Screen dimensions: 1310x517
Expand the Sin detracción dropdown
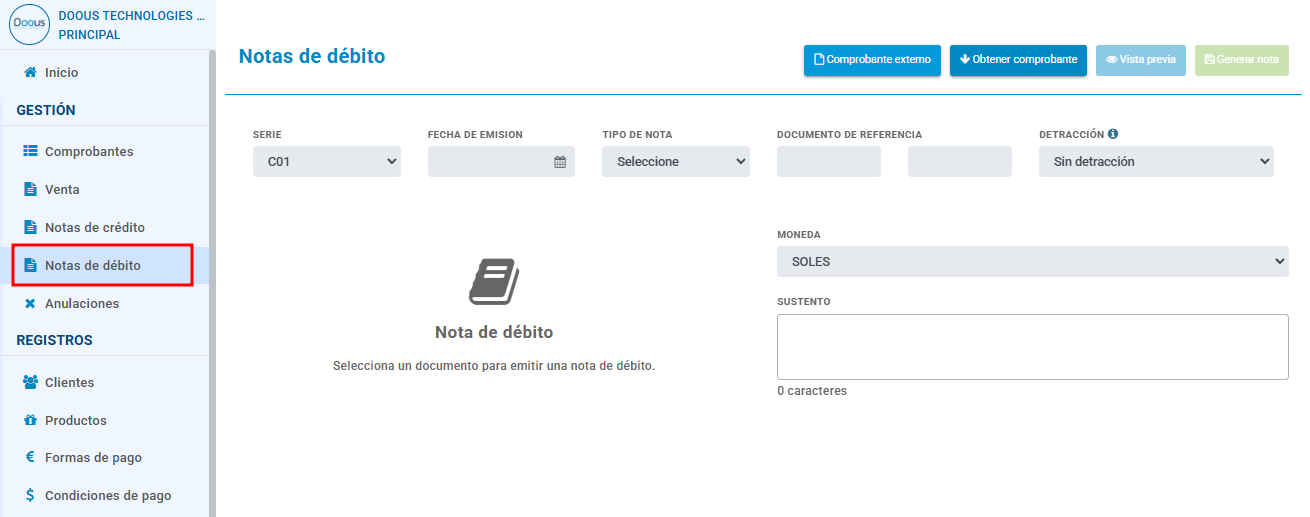(x=1156, y=162)
